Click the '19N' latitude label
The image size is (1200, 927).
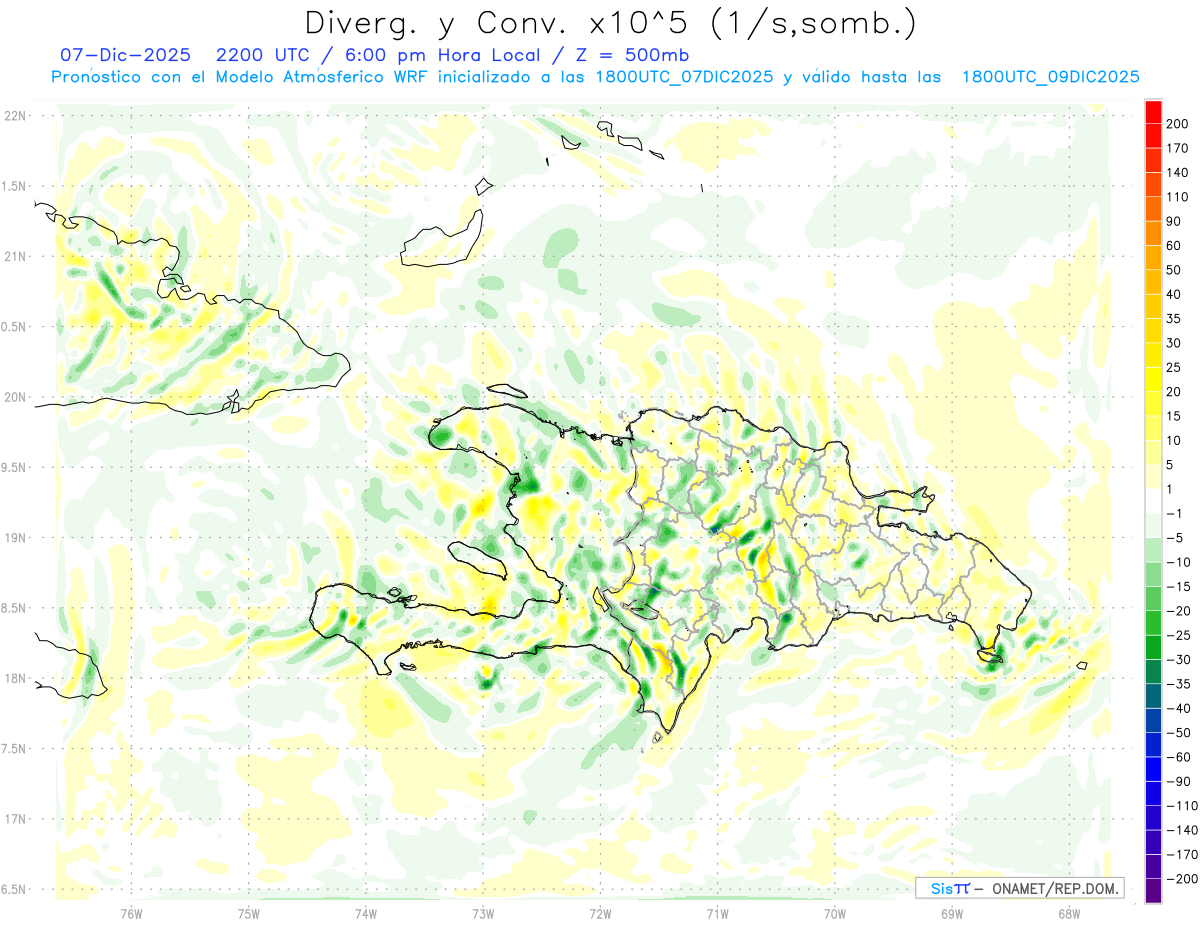[15, 537]
